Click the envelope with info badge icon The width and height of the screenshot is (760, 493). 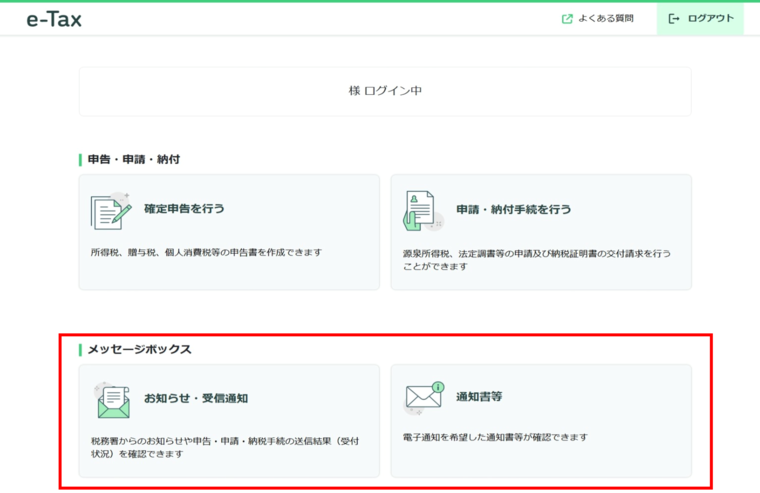coord(424,398)
